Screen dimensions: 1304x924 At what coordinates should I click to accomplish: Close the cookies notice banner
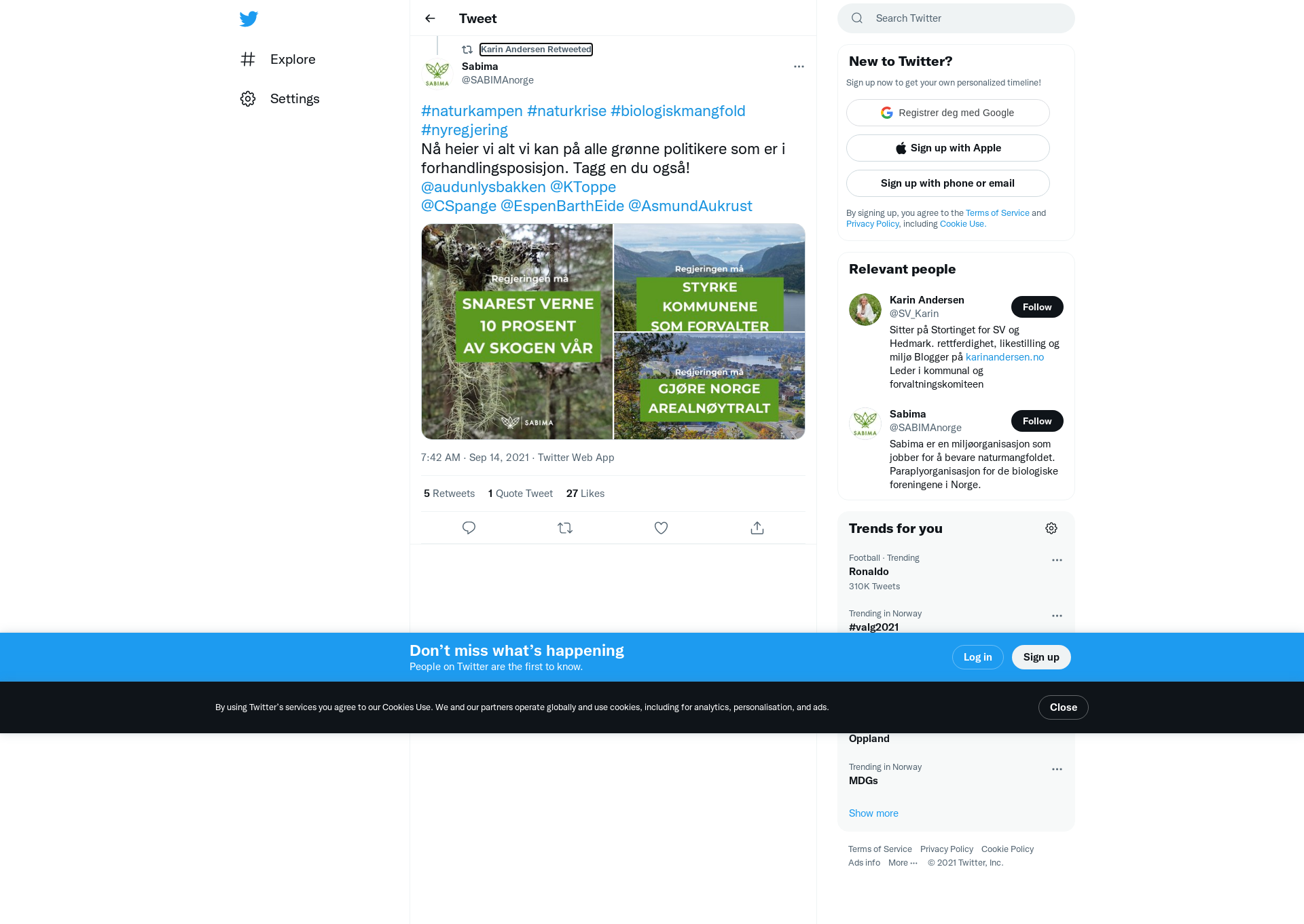pyautogui.click(x=1064, y=707)
